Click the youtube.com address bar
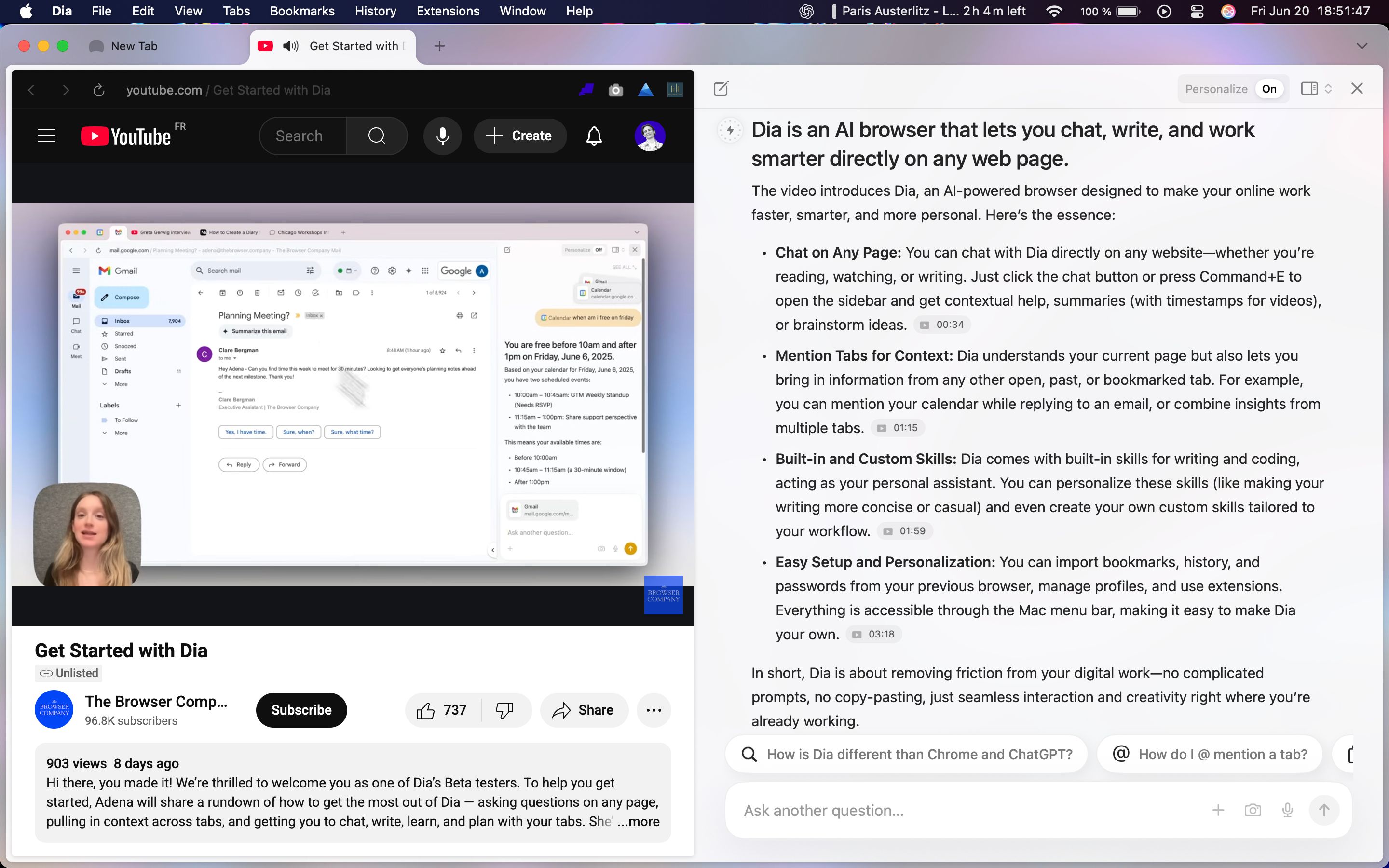The width and height of the screenshot is (1389, 868). pyautogui.click(x=228, y=90)
